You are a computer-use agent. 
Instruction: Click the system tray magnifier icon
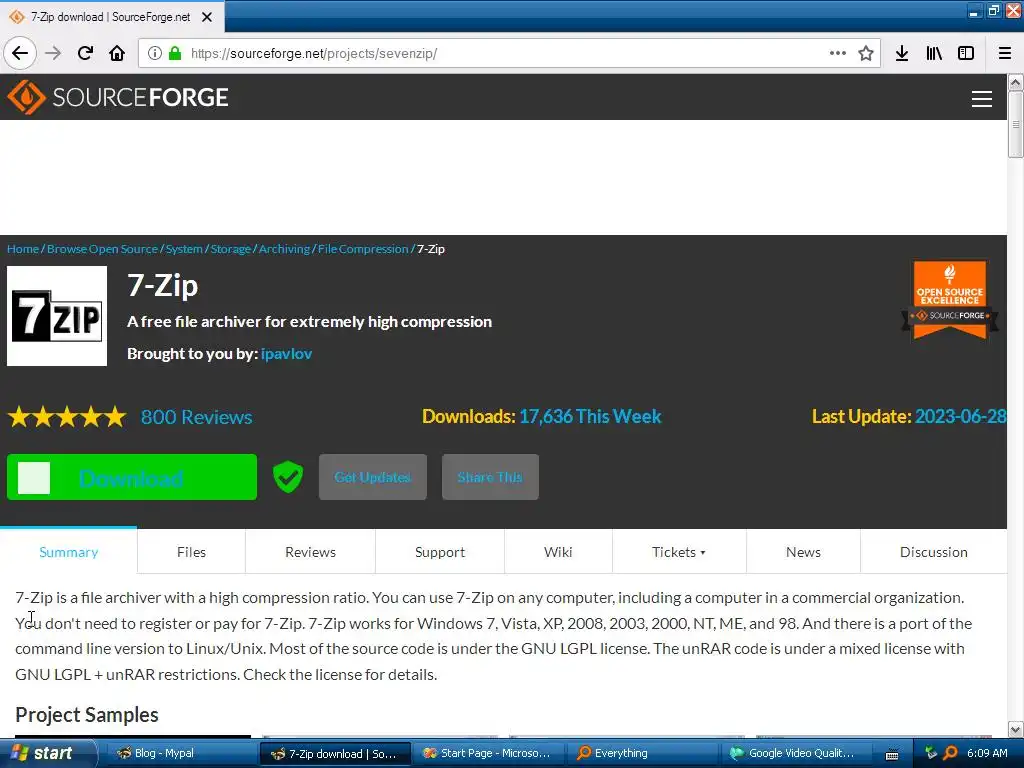951,753
